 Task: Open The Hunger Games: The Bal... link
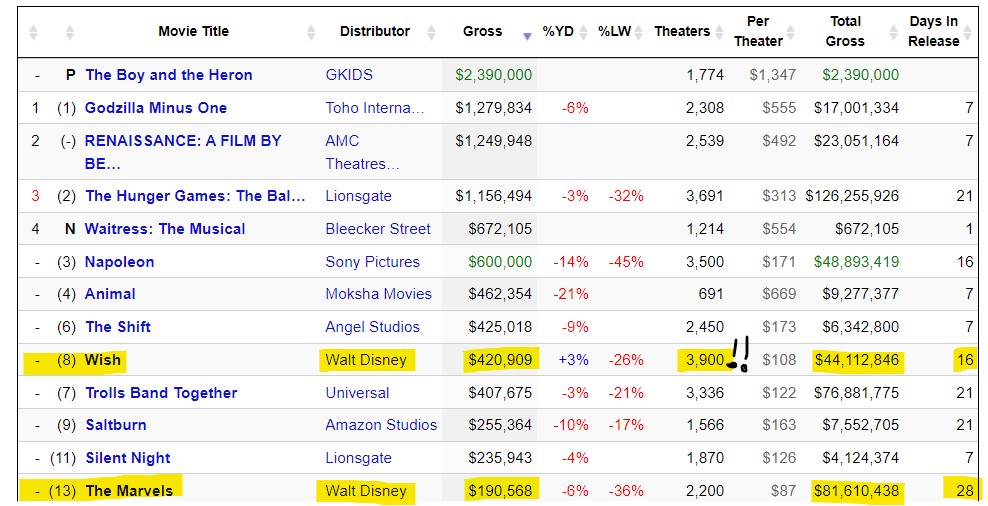[x=195, y=196]
